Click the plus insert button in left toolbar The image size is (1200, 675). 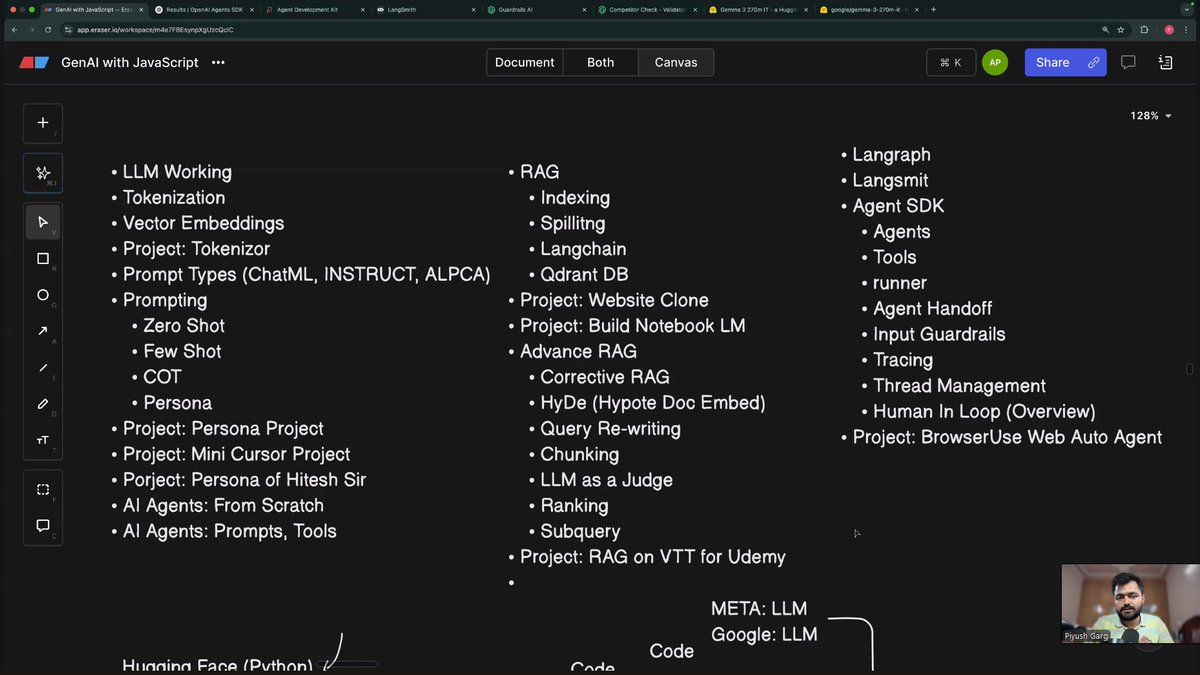pos(43,123)
